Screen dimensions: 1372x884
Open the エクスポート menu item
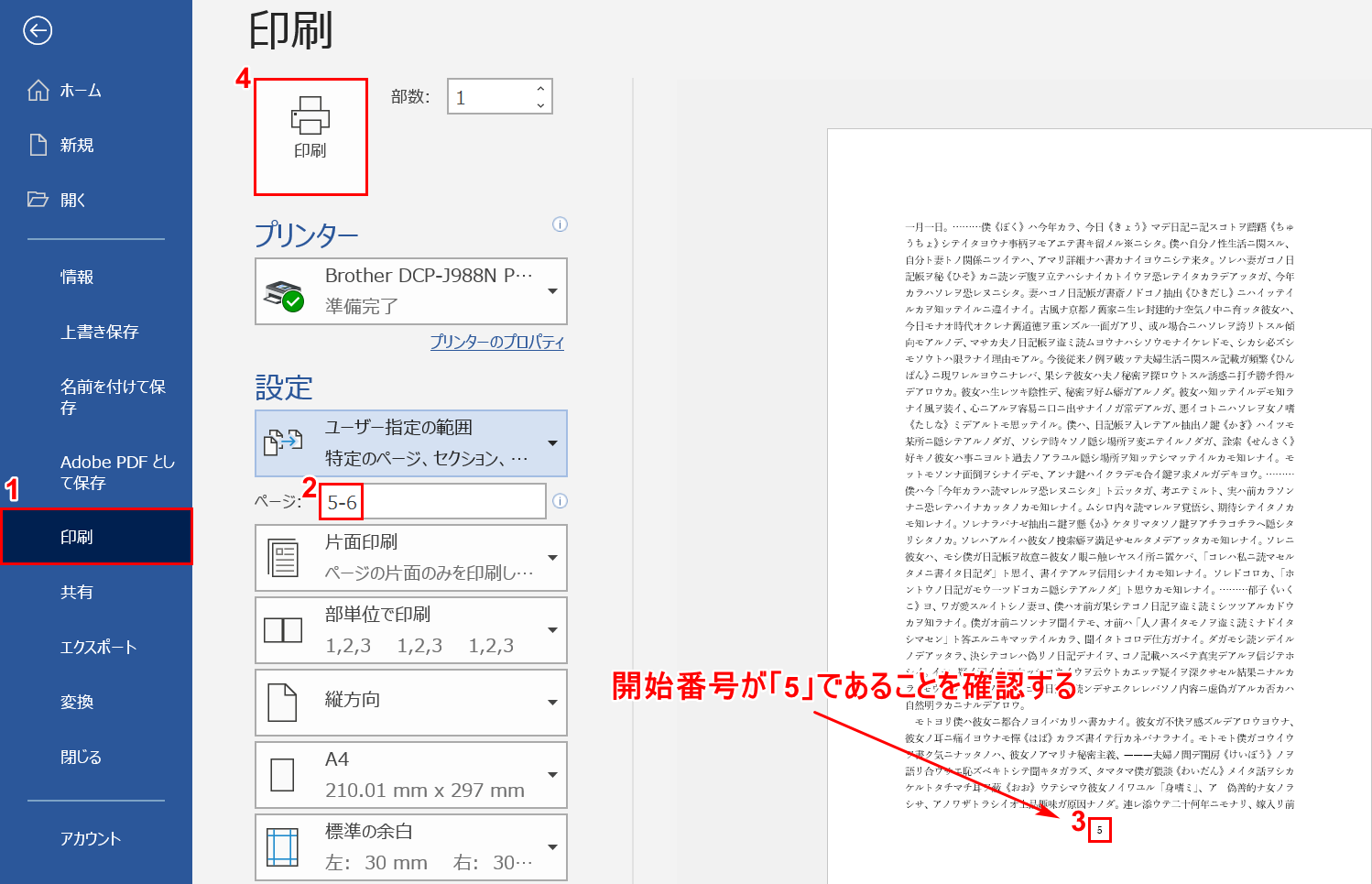point(96,647)
